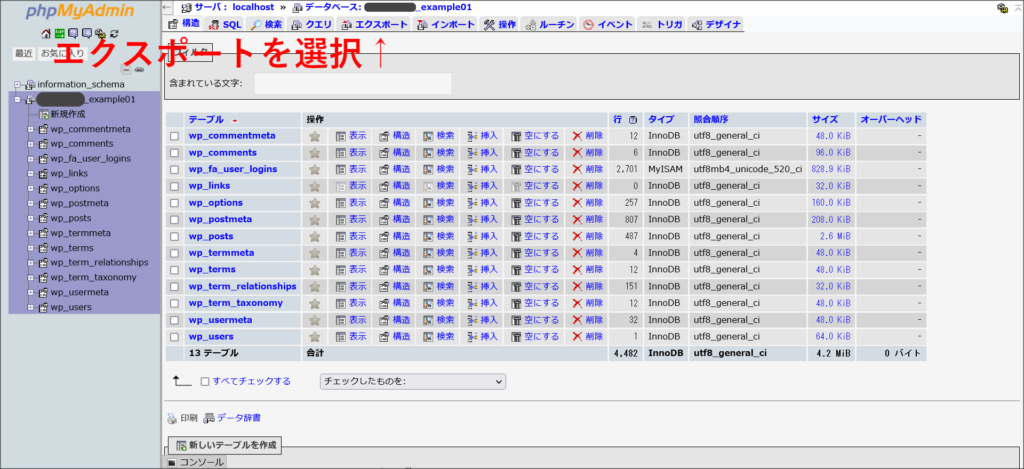Click the 削除 delete action for wp_links
Screen dimensions: 1024x469
tap(588, 186)
